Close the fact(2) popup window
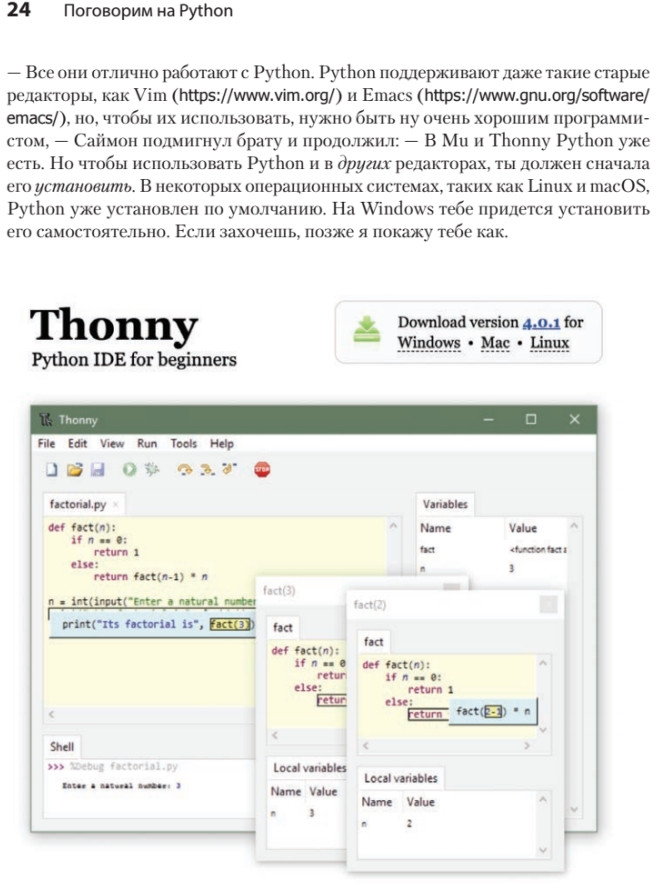656x884 pixels. [x=547, y=604]
